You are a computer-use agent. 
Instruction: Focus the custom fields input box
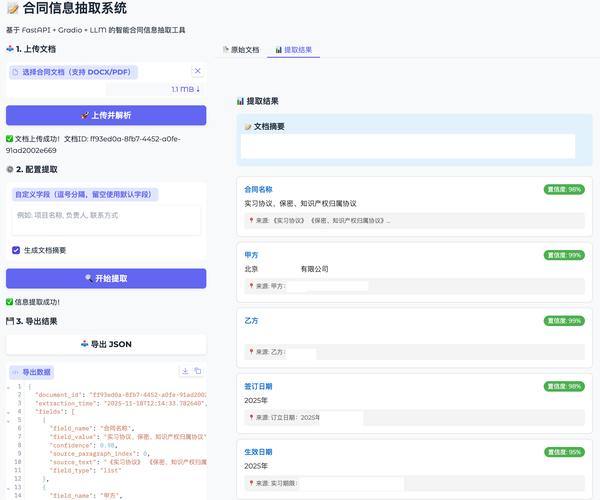click(106, 221)
